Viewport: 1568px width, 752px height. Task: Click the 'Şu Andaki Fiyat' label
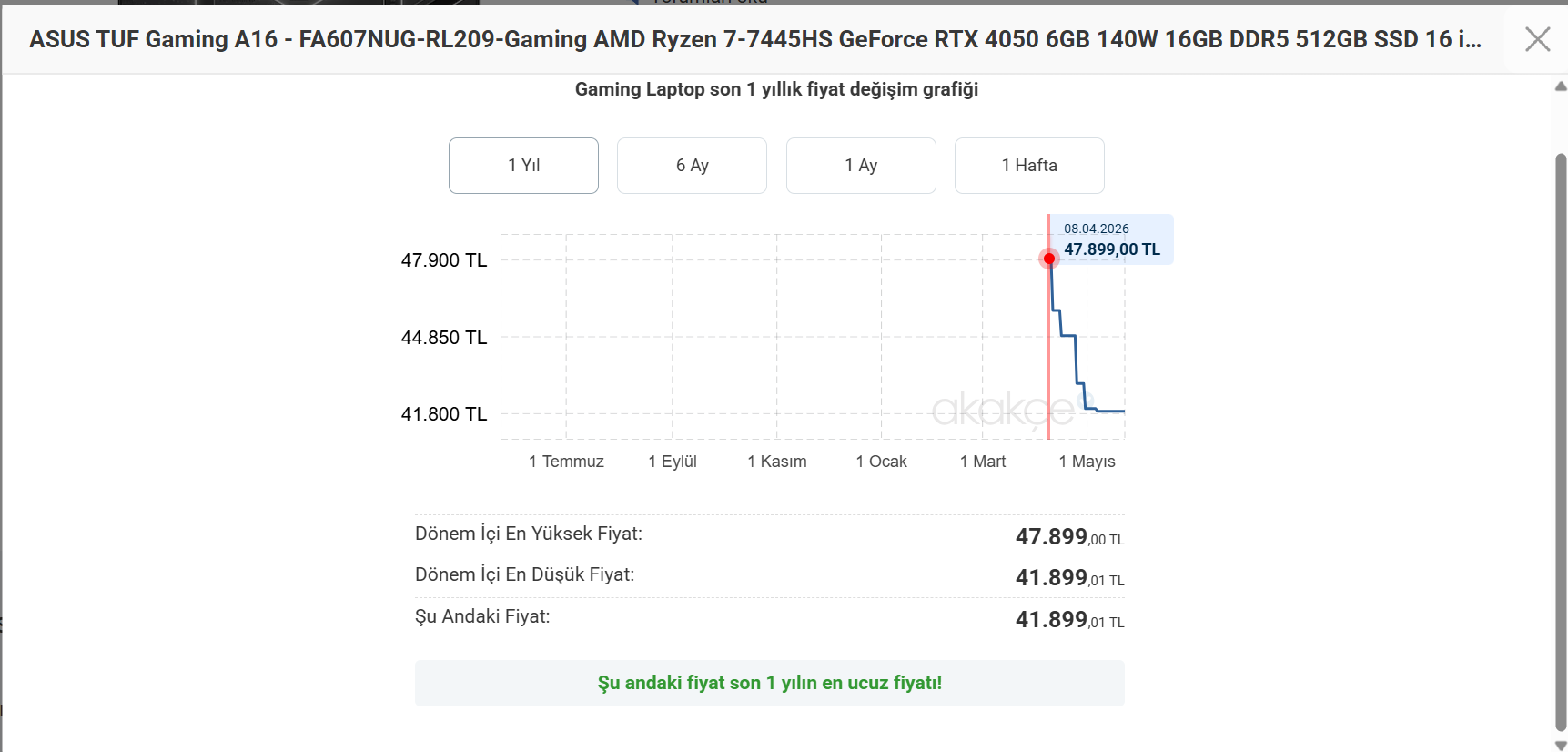pos(482,616)
